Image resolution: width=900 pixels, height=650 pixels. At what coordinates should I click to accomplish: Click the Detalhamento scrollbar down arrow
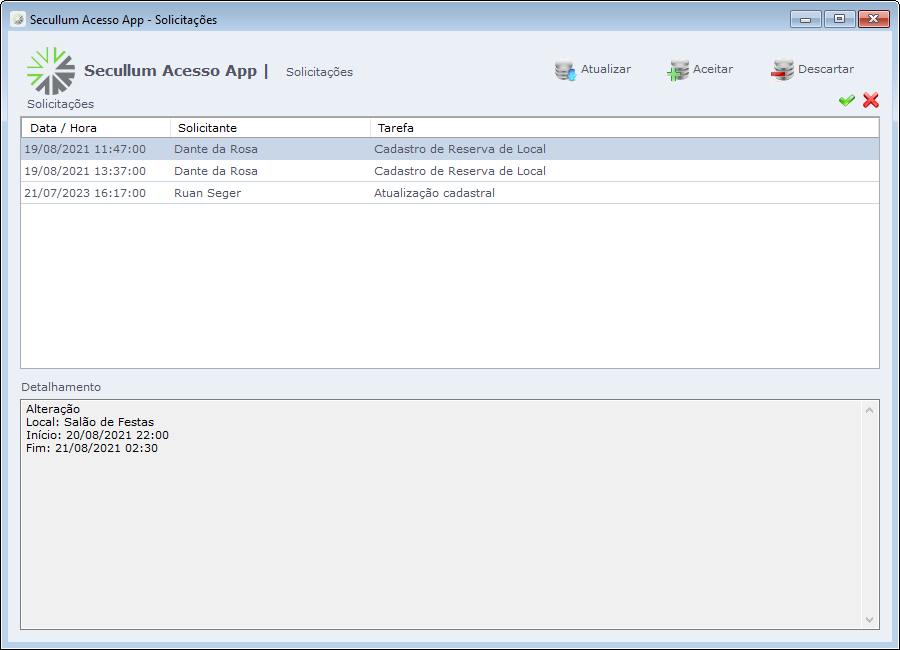[x=870, y=620]
